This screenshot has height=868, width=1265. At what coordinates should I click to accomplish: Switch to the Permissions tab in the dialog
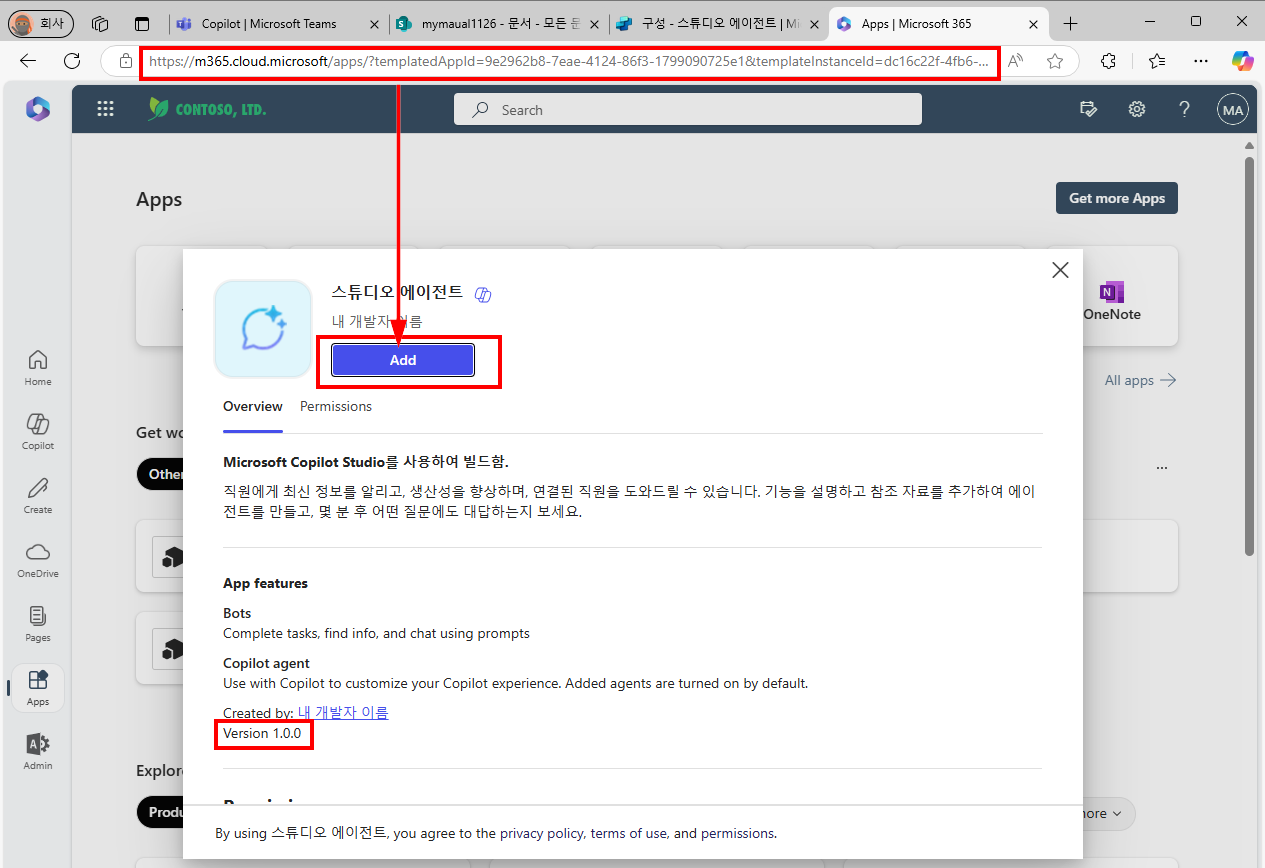(336, 406)
